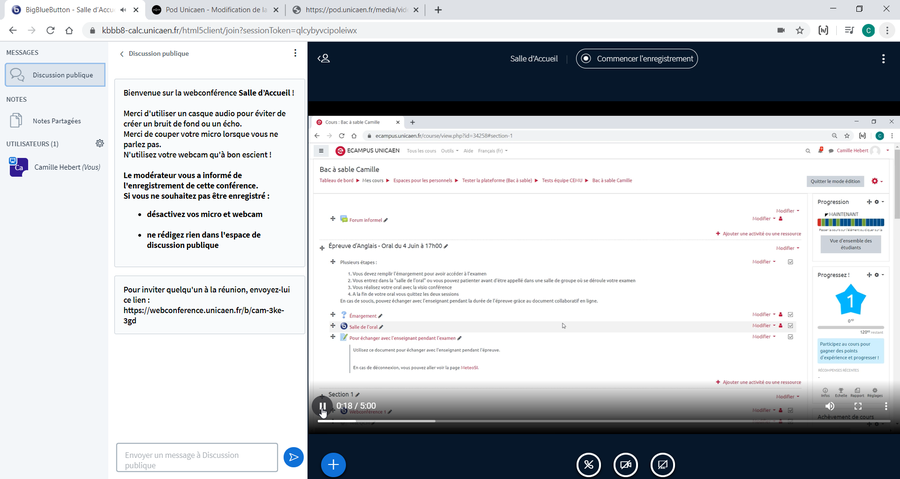Click Aide menu item
900x479 pixels.
468,151
